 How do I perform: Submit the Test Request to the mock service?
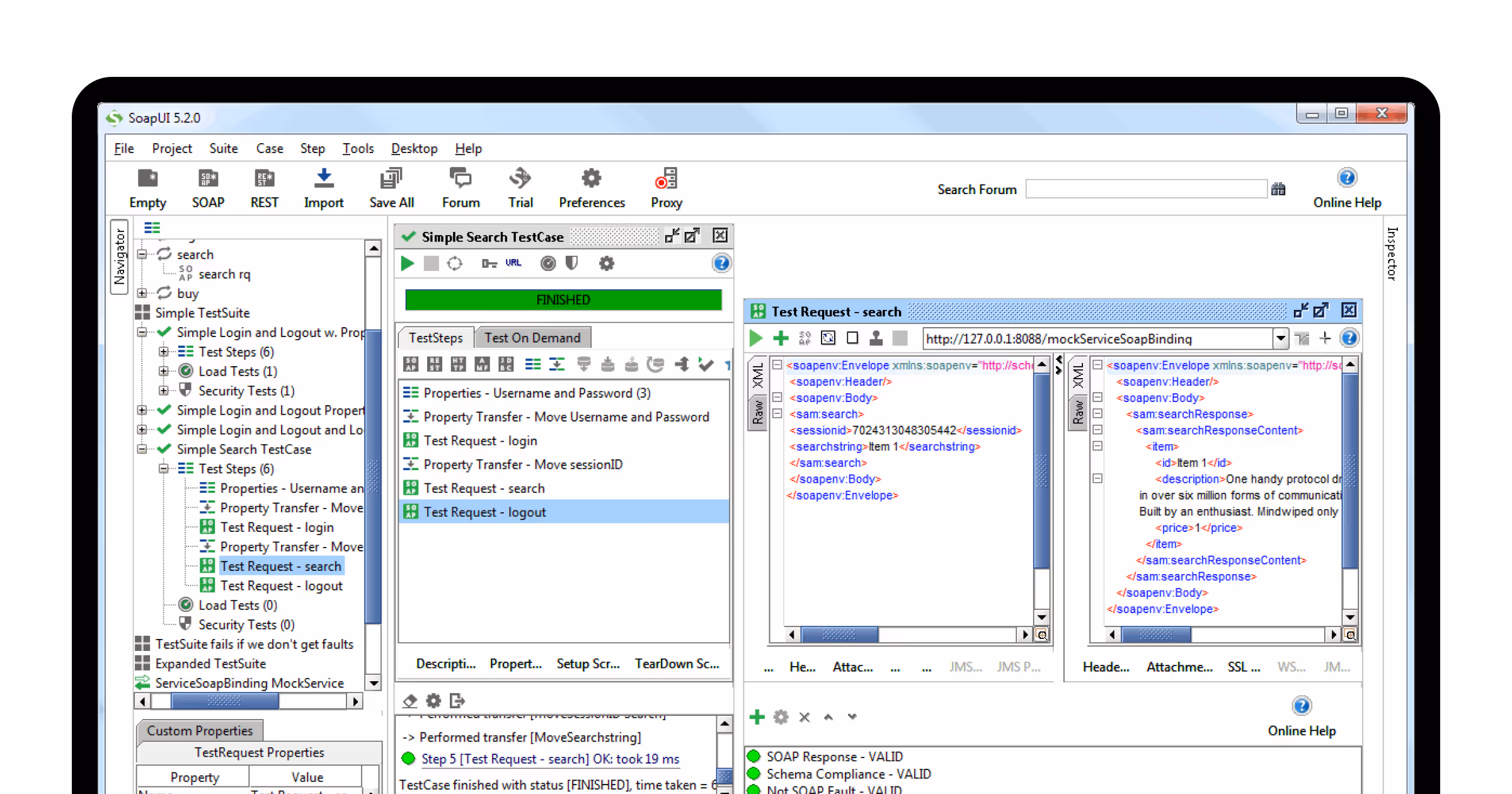pyautogui.click(x=755, y=338)
